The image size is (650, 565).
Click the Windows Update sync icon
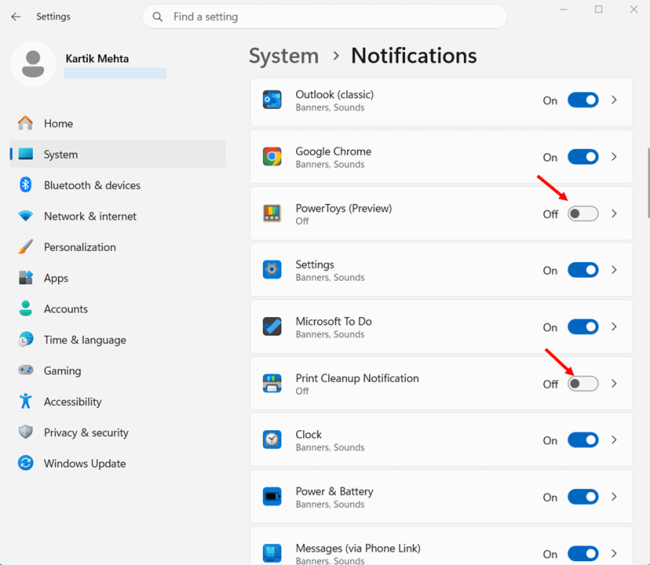coord(26,463)
